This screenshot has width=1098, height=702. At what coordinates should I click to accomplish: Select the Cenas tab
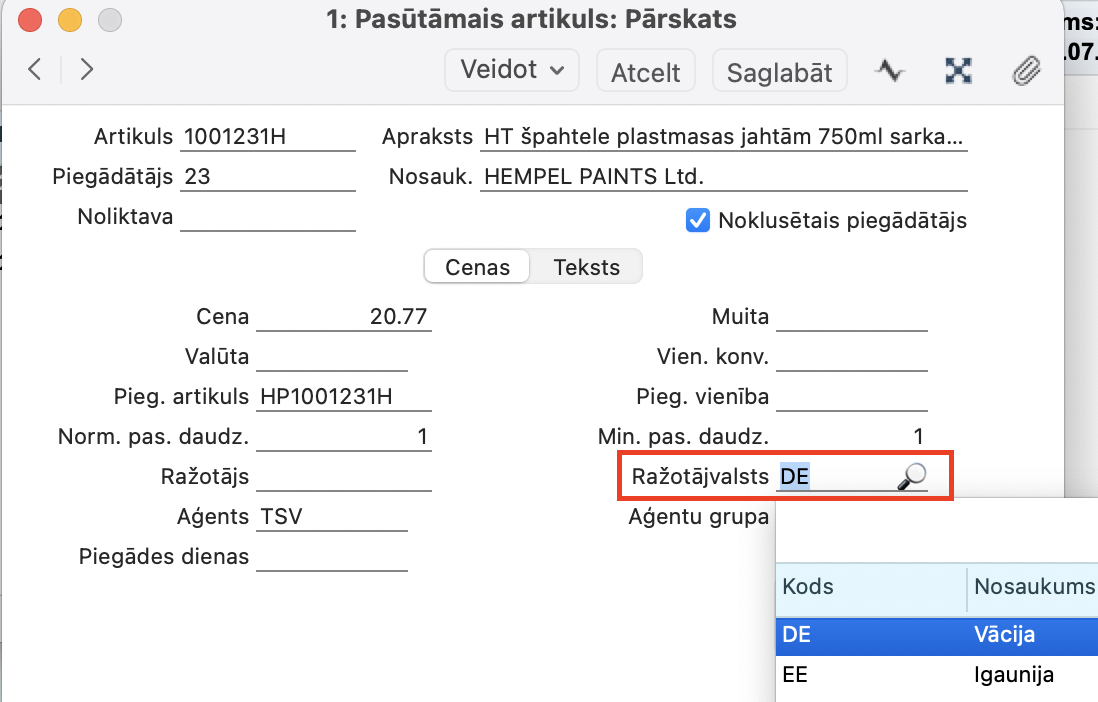click(x=477, y=268)
